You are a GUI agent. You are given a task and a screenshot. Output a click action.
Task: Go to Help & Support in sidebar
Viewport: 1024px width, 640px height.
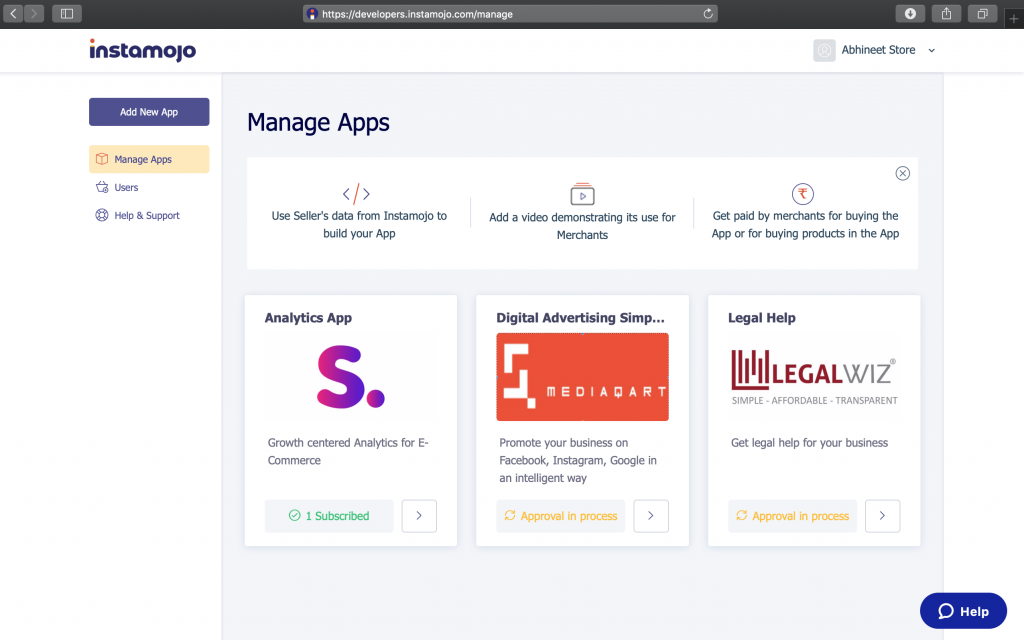pos(146,215)
